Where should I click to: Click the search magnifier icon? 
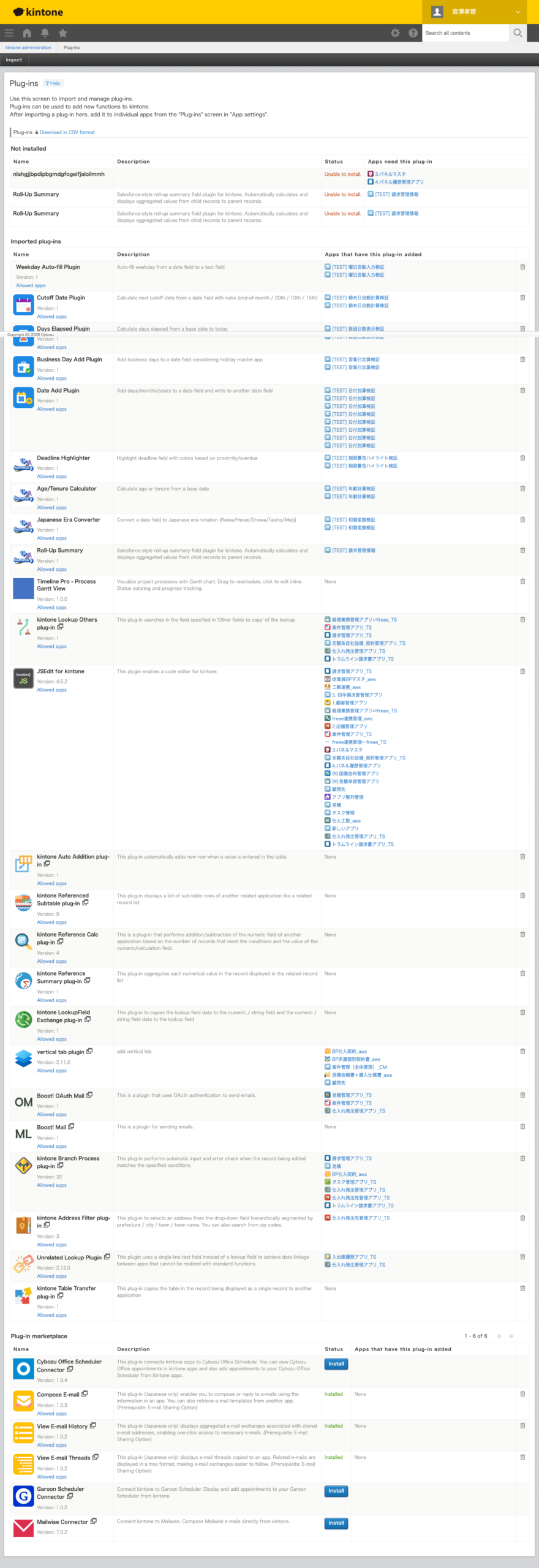(x=518, y=33)
